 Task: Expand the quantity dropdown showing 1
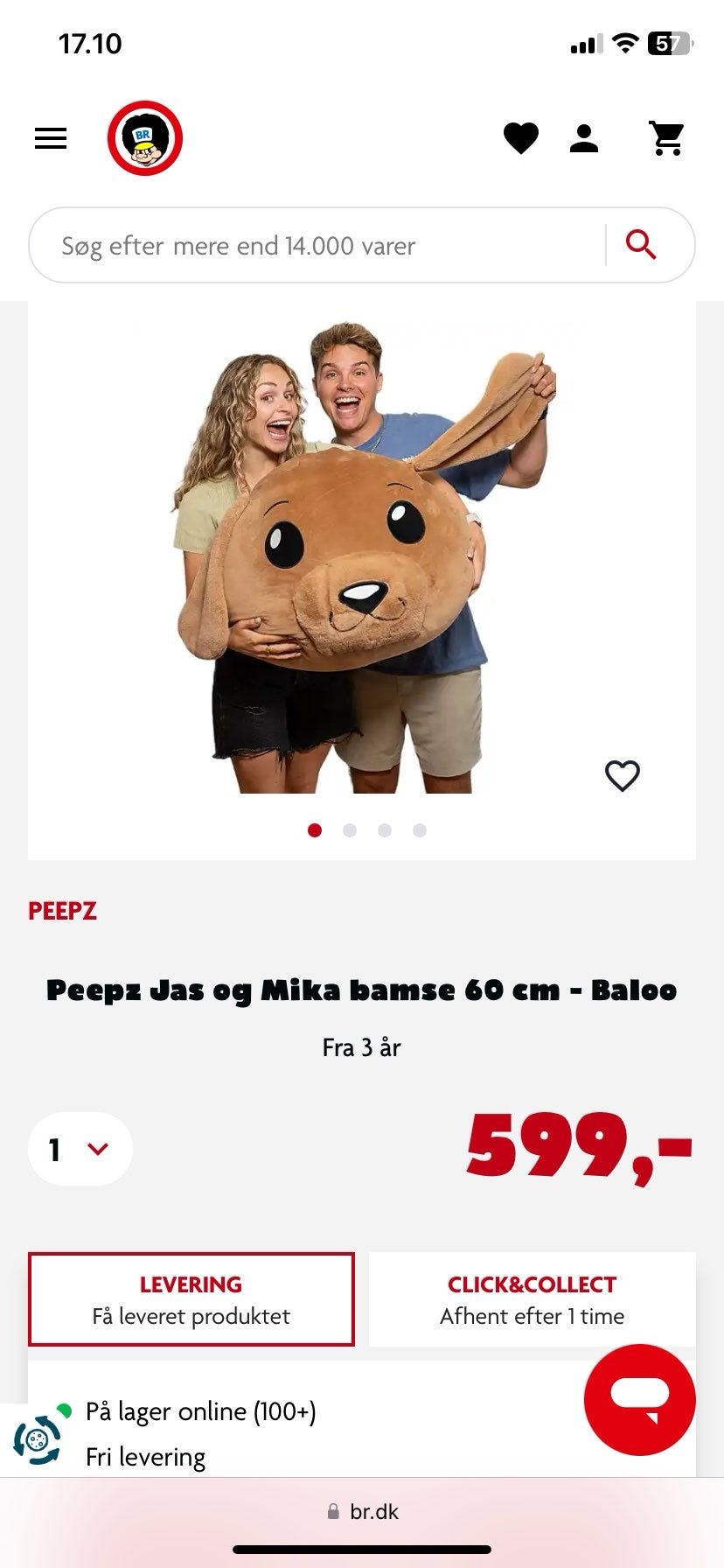click(x=80, y=1149)
